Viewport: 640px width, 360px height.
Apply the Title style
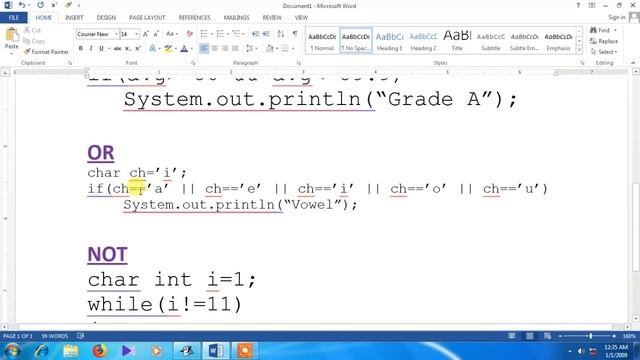[x=457, y=41]
